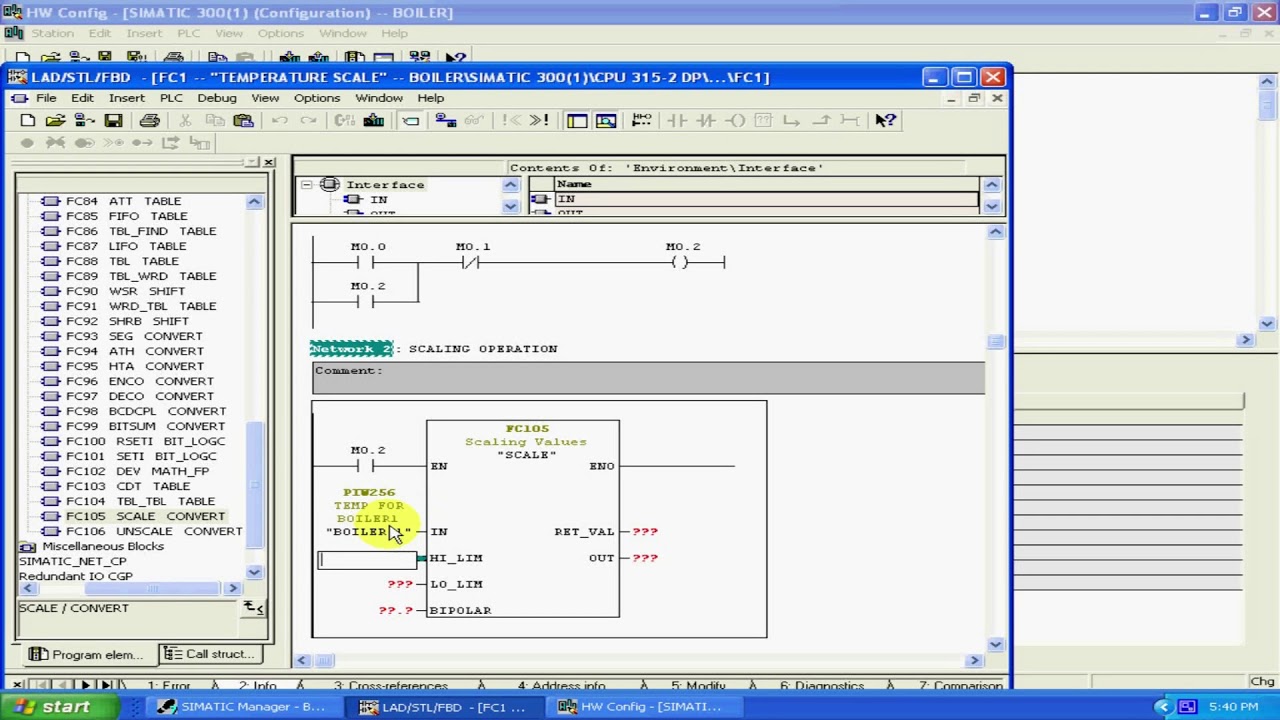Open the 4: Address info tab
Image resolution: width=1280 pixels, height=720 pixels.
[561, 686]
